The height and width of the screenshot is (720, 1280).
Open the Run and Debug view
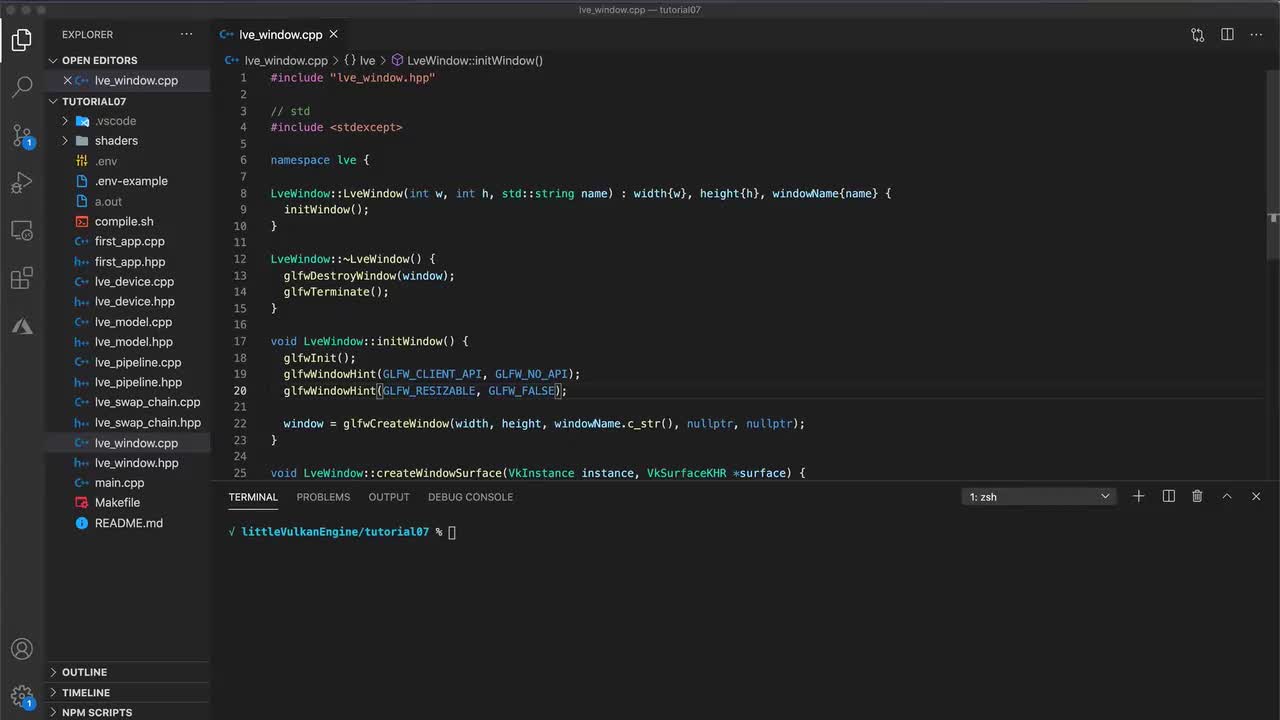coord(22,183)
